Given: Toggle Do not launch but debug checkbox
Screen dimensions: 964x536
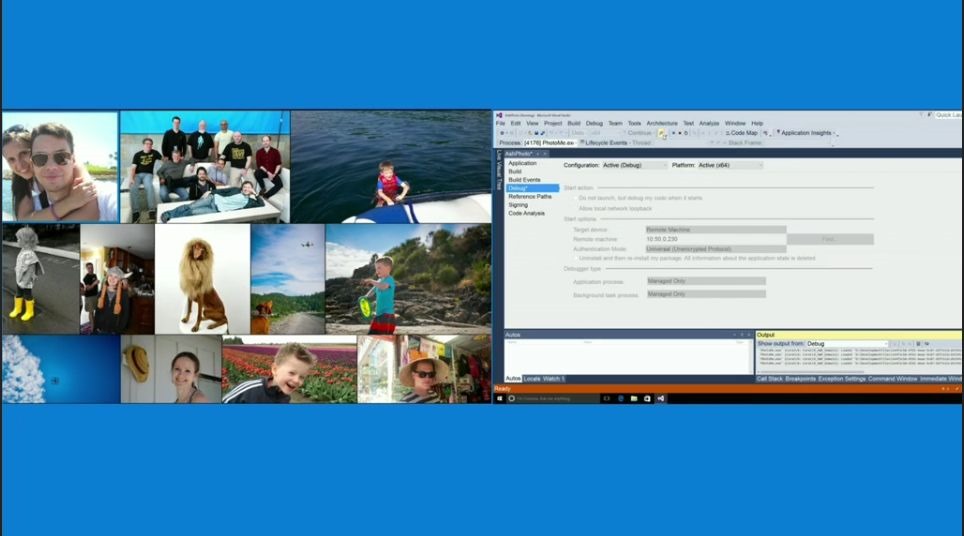Looking at the screenshot, I should point(575,198).
